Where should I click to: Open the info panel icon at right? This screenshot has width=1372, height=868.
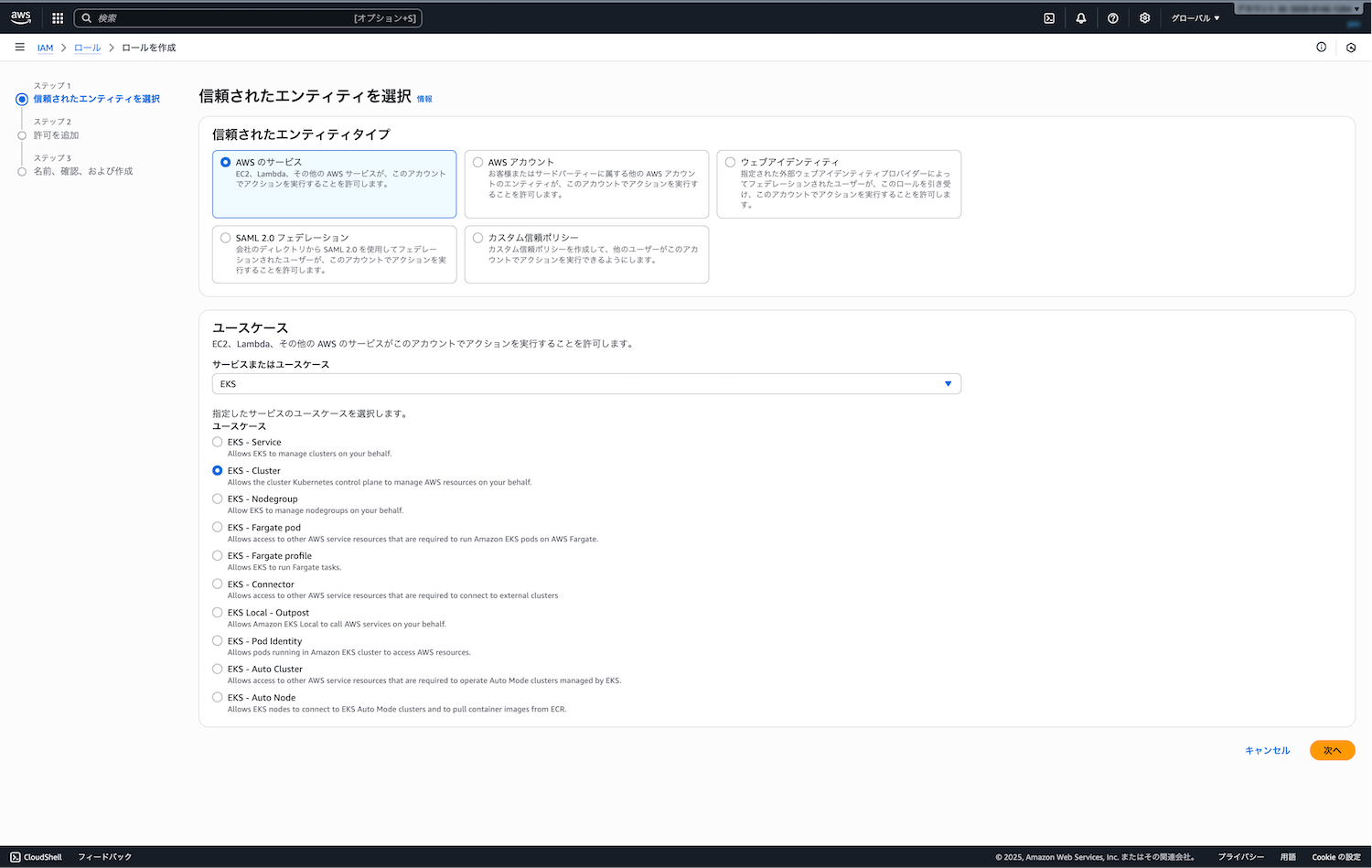1321,48
